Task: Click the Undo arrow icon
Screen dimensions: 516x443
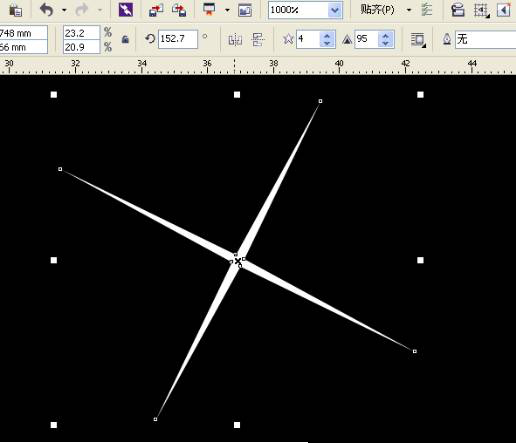Action: pos(46,10)
